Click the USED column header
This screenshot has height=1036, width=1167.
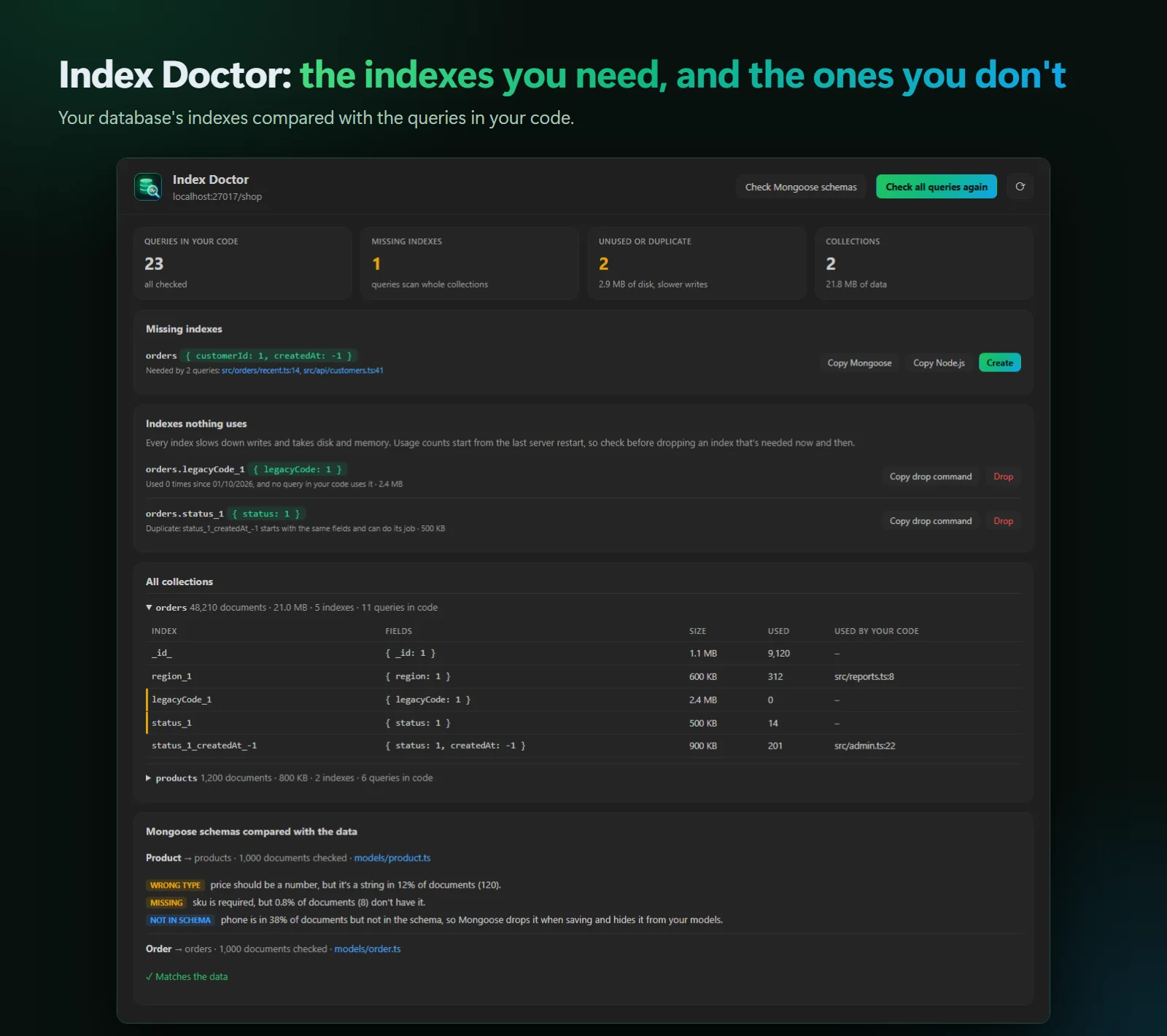click(x=778, y=631)
